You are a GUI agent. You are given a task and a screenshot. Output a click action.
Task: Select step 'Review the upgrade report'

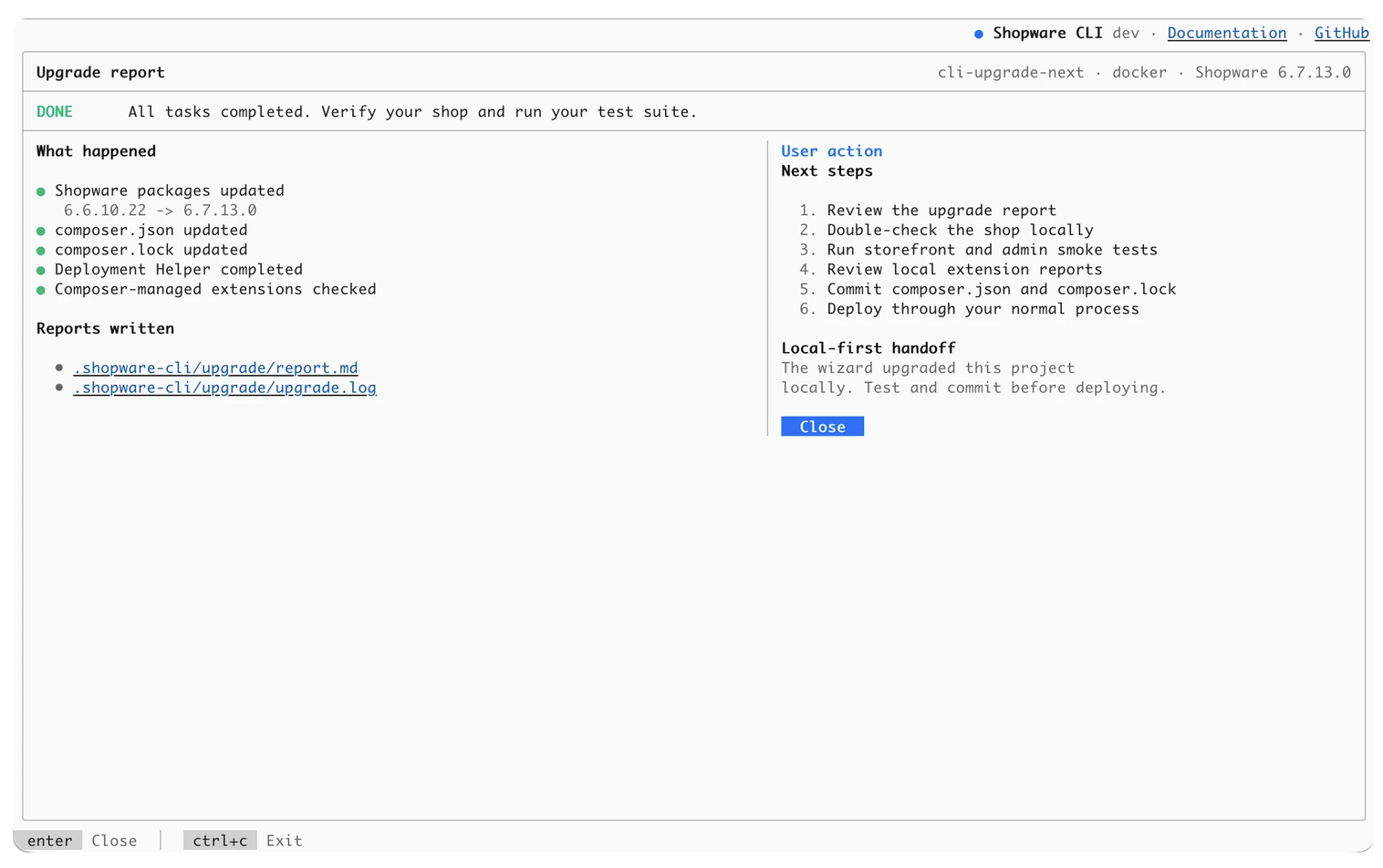941,211
